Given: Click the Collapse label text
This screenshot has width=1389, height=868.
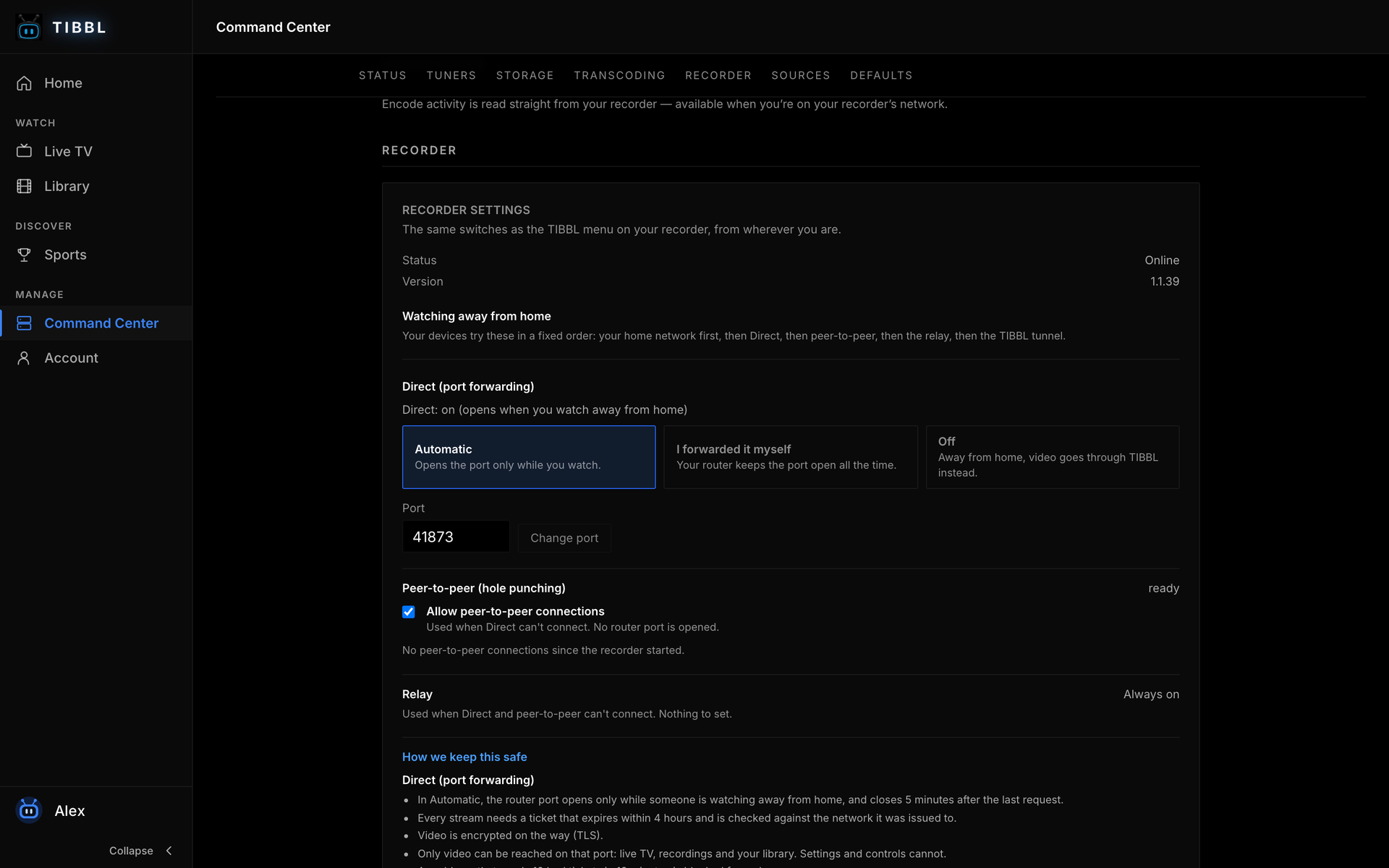Looking at the screenshot, I should click(131, 851).
